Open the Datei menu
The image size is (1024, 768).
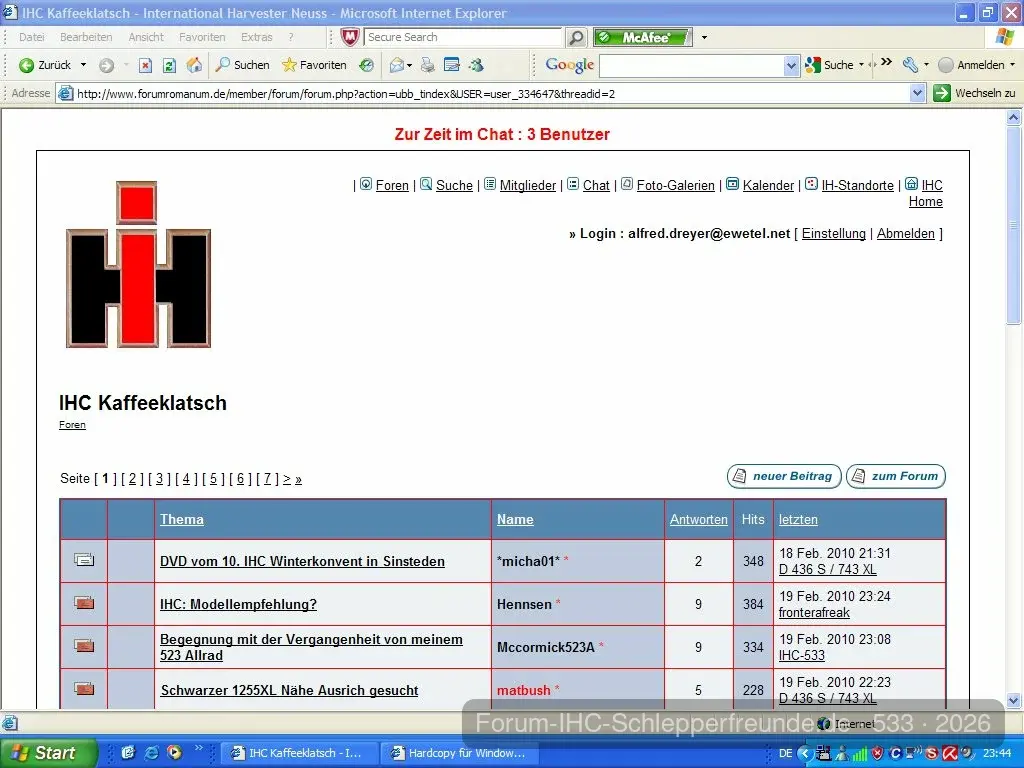coord(31,37)
